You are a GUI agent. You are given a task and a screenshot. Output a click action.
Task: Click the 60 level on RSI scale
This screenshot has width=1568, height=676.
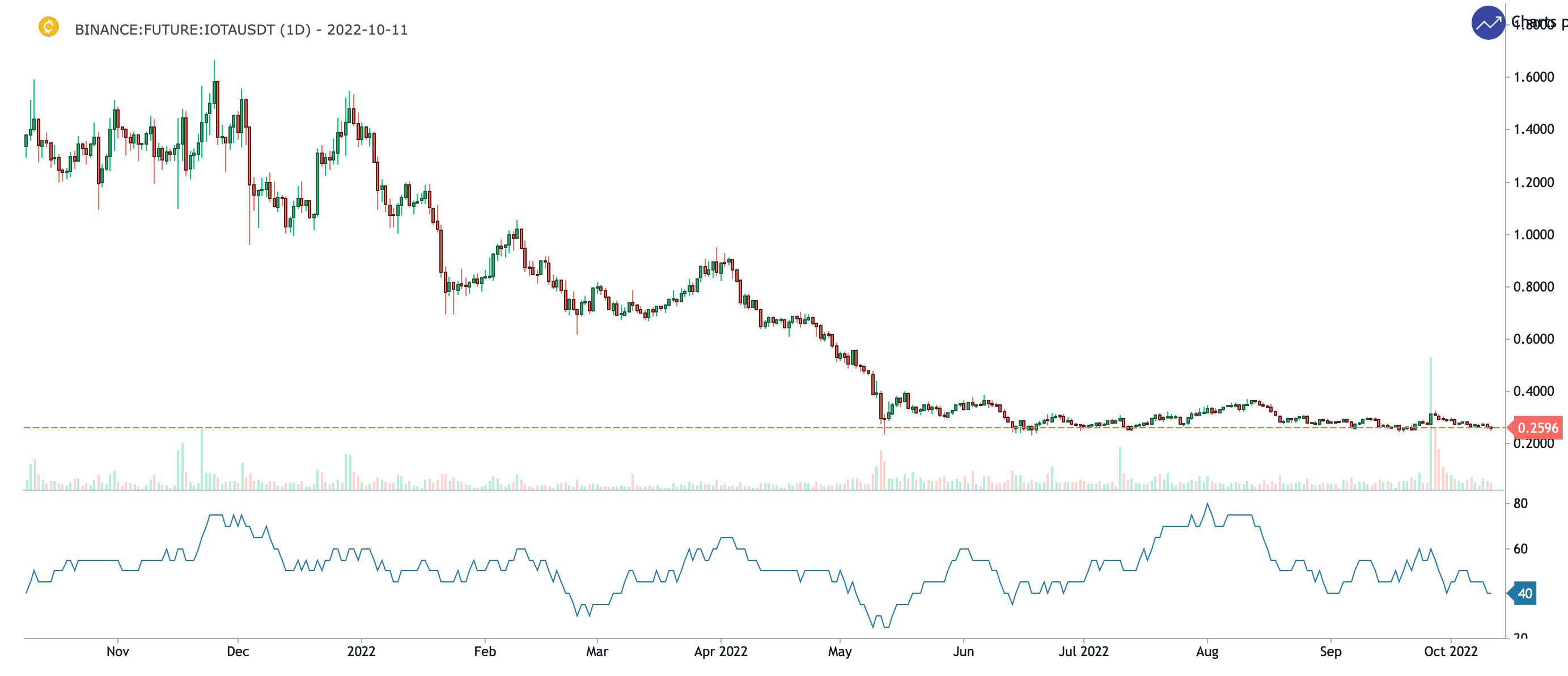coord(1520,550)
